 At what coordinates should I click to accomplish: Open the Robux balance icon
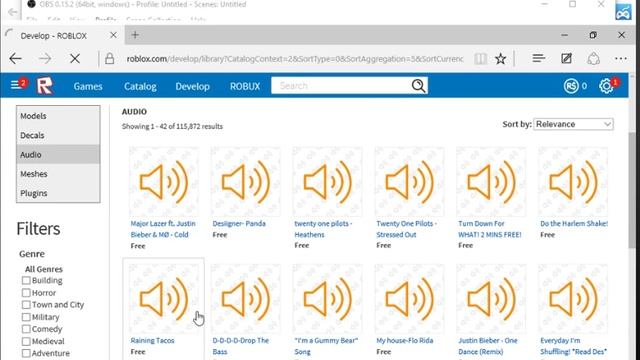point(571,86)
